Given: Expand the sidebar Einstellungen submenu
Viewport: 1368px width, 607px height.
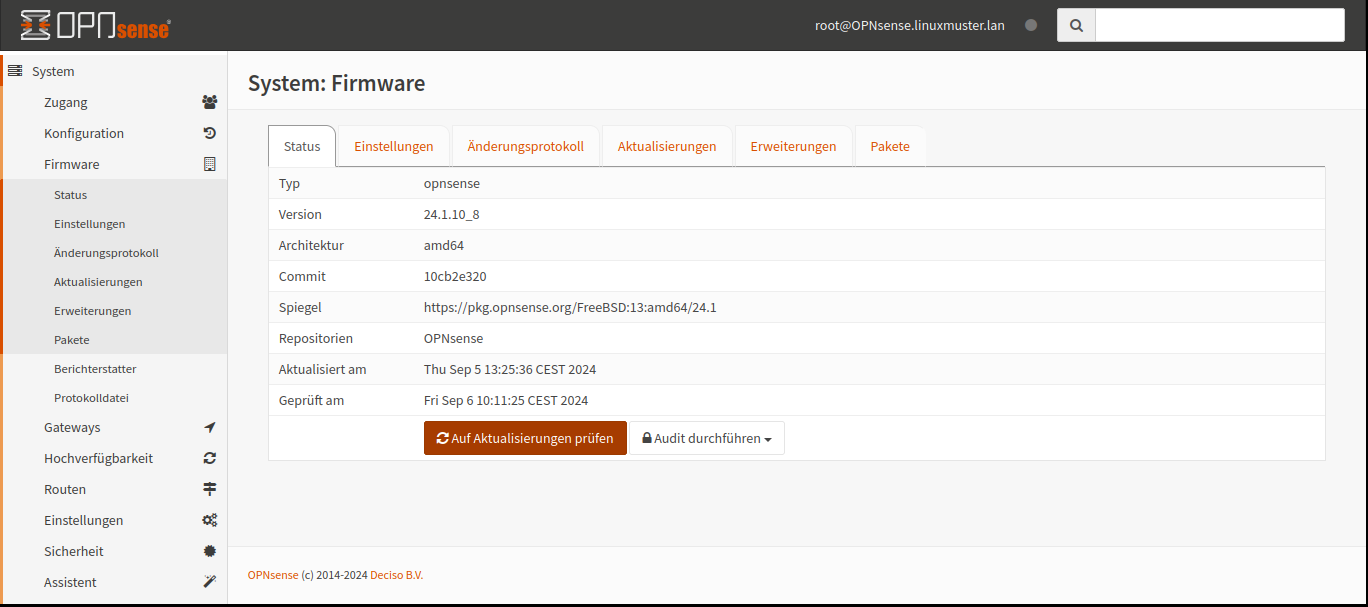Looking at the screenshot, I should [x=114, y=520].
